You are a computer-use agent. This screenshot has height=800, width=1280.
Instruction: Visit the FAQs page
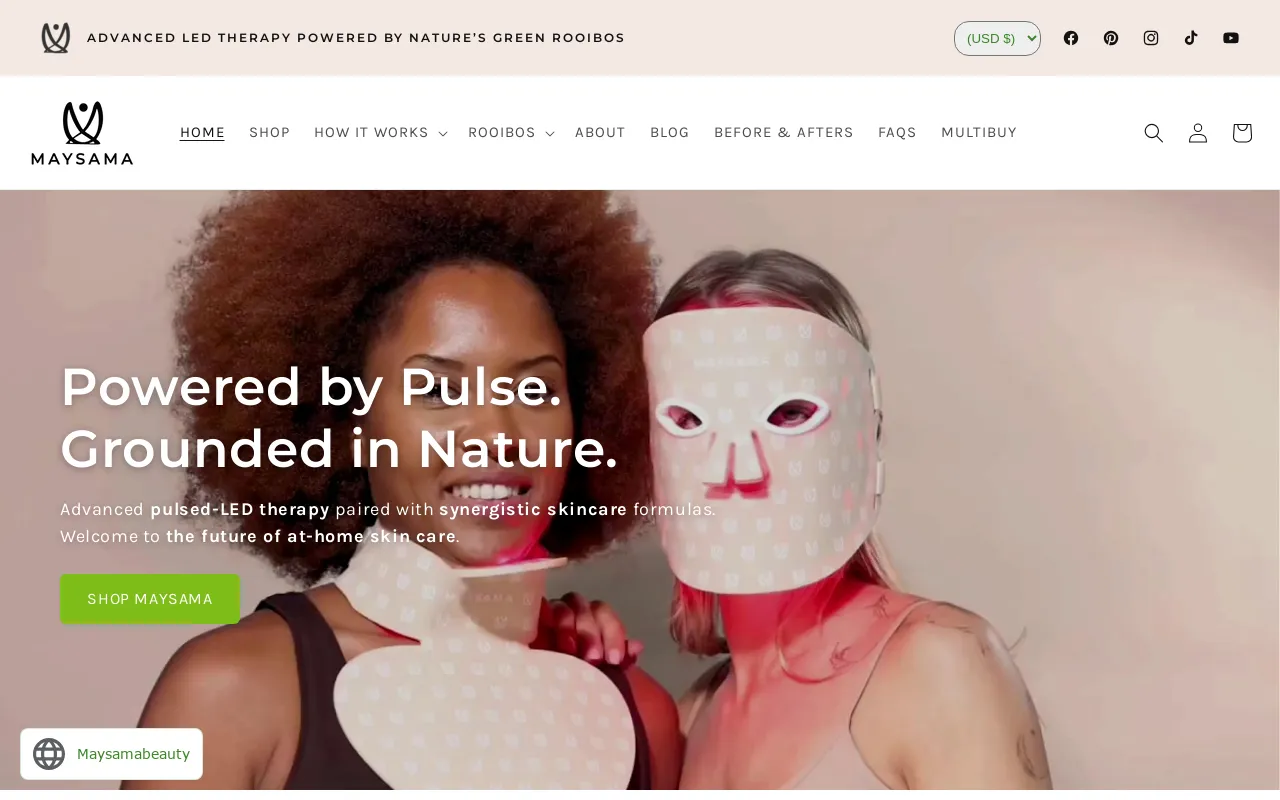point(897,133)
